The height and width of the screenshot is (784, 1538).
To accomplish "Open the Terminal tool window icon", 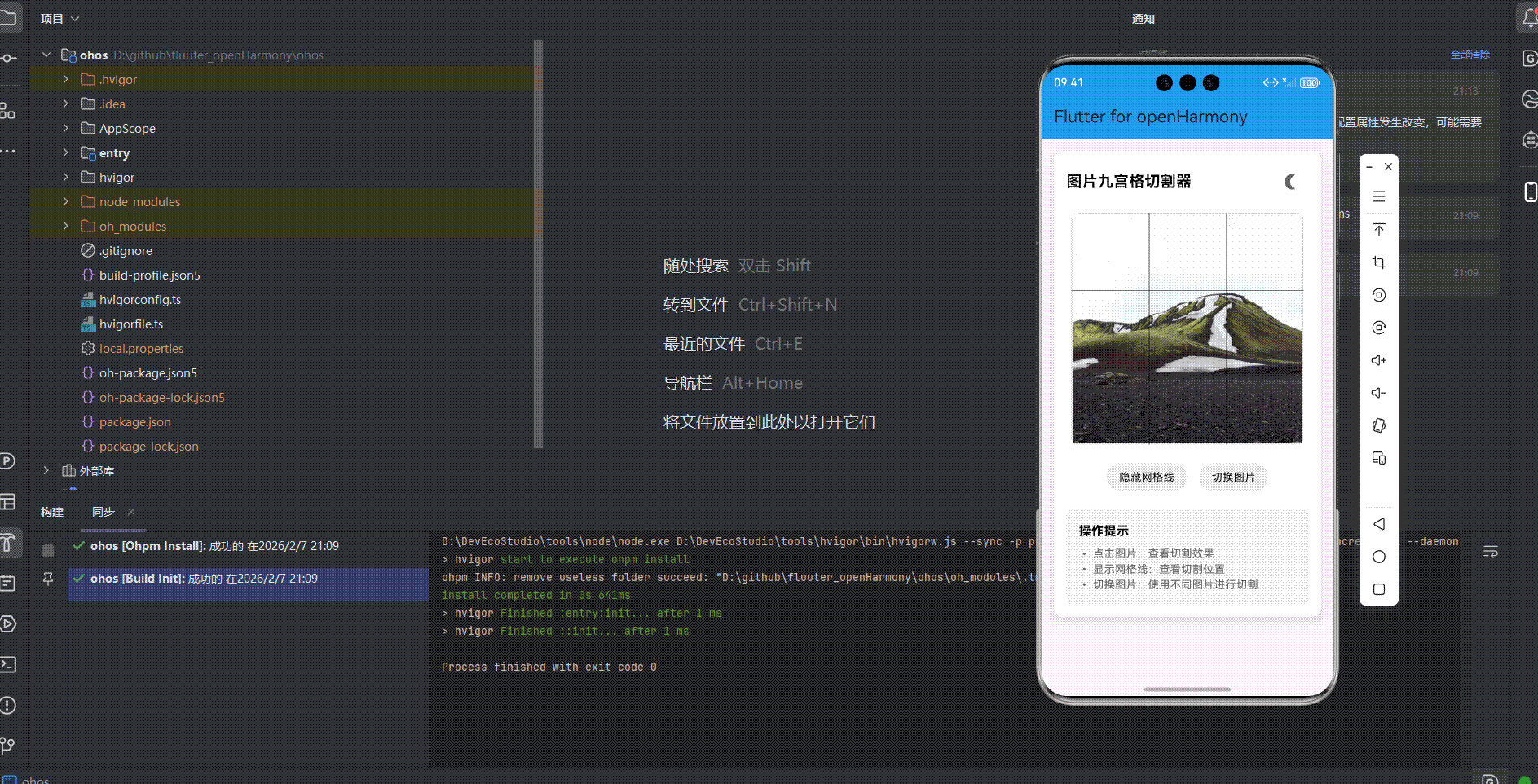I will pyautogui.click(x=7, y=664).
